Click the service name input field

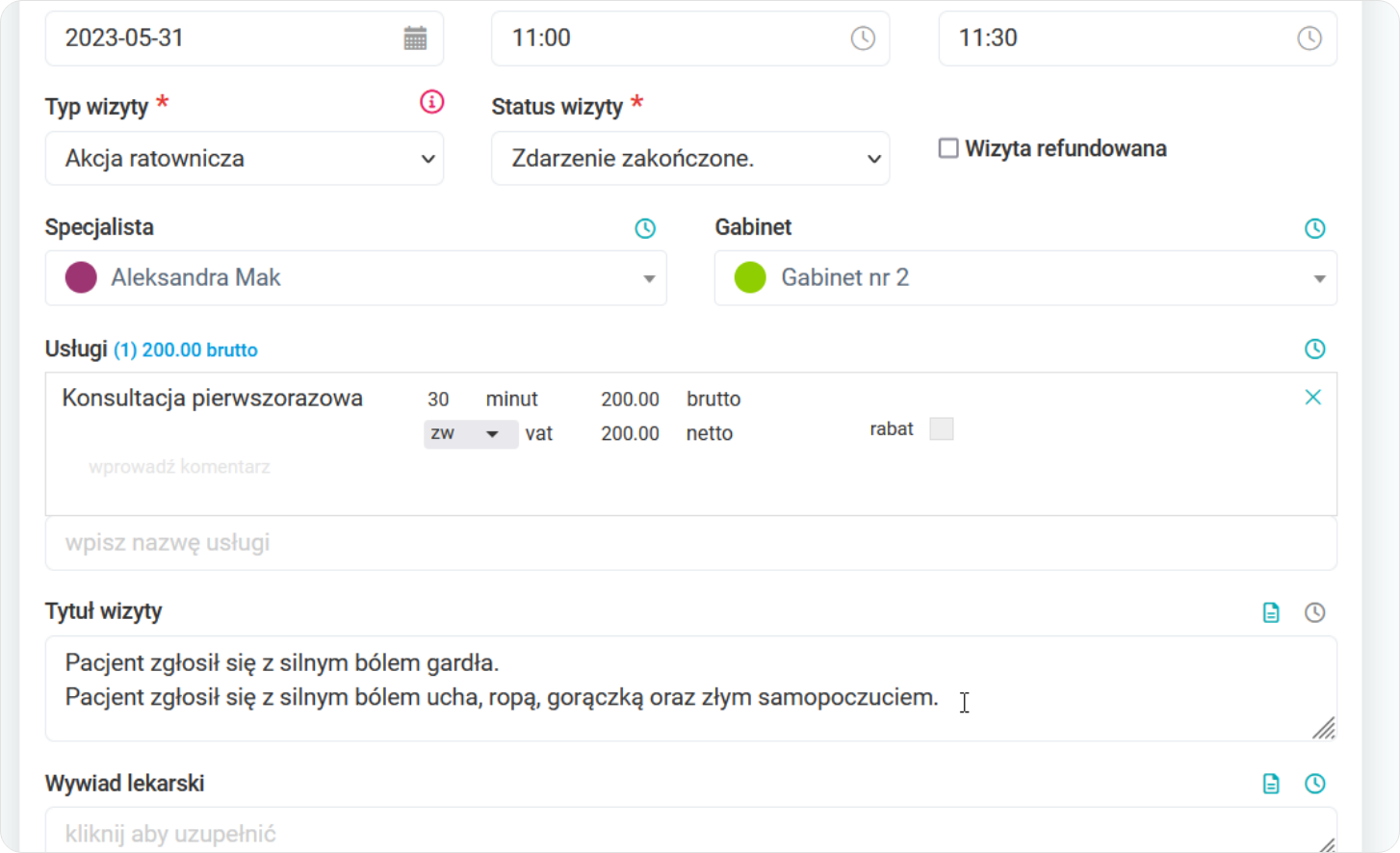tap(690, 543)
